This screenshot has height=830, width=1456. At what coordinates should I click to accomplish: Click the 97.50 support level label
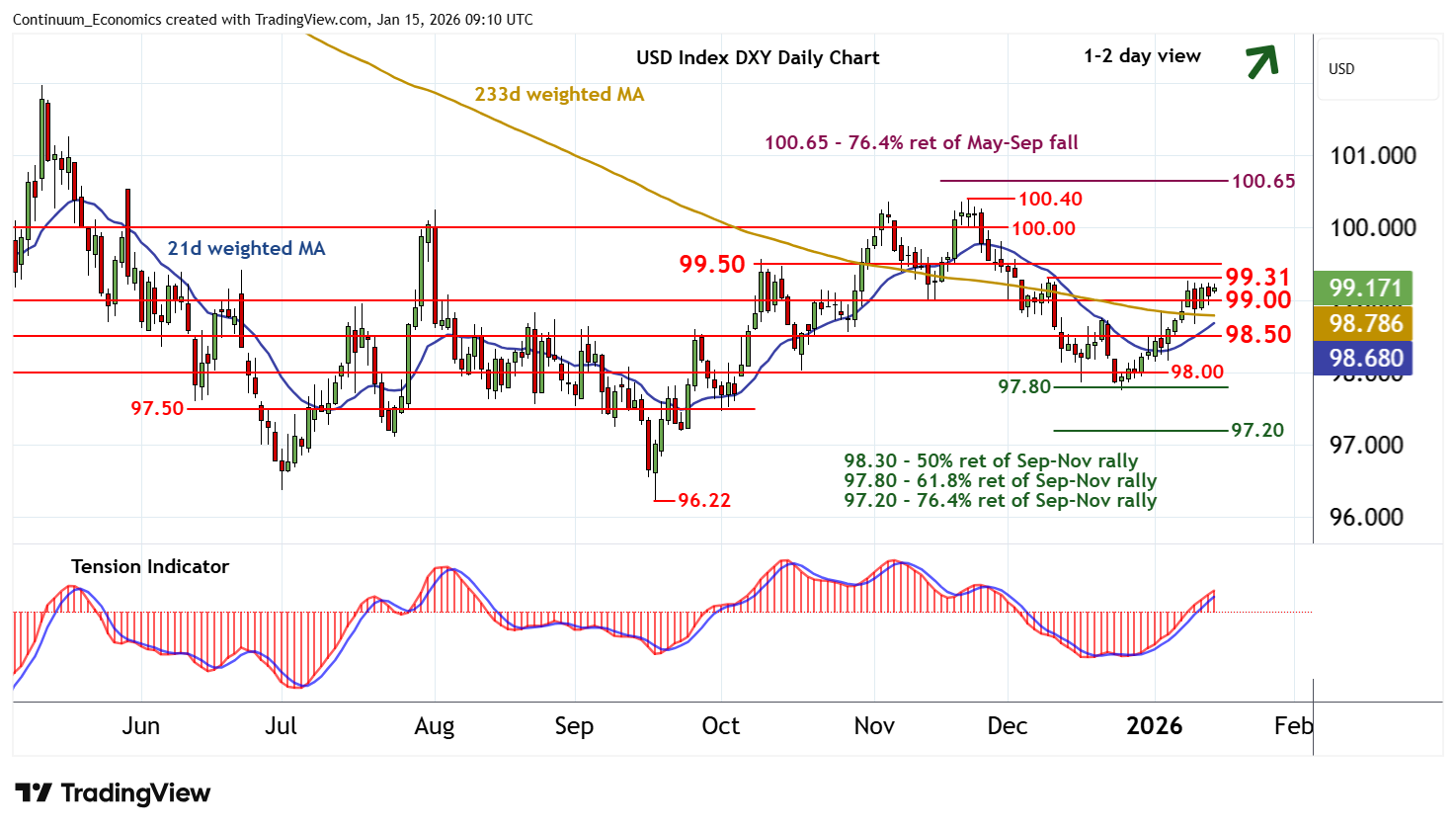(157, 408)
